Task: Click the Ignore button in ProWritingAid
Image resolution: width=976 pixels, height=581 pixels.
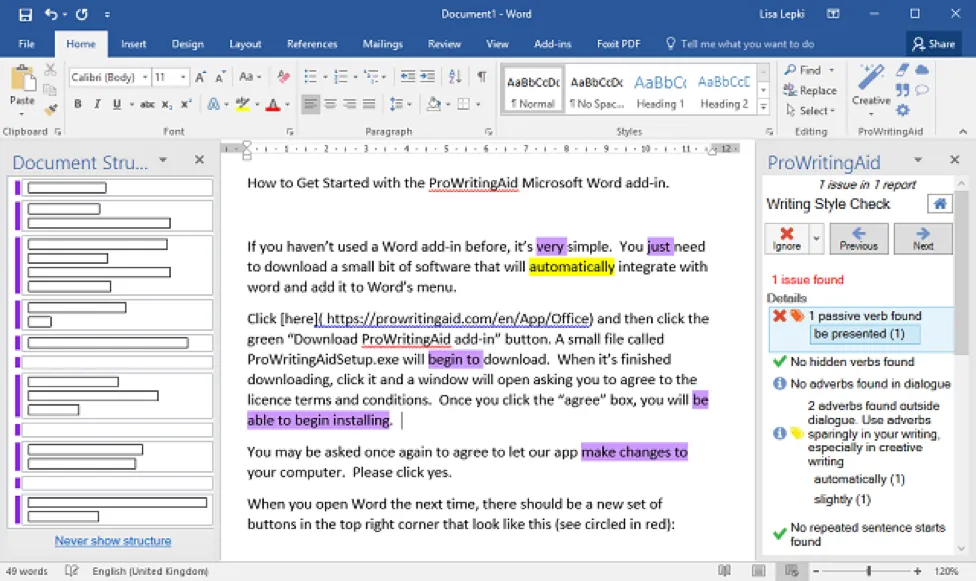Action: pyautogui.click(x=787, y=238)
